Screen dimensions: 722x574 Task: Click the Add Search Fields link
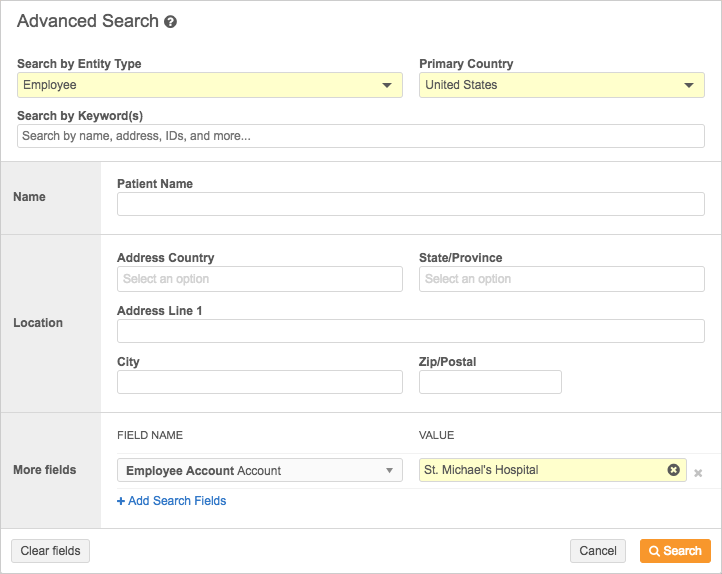click(171, 501)
